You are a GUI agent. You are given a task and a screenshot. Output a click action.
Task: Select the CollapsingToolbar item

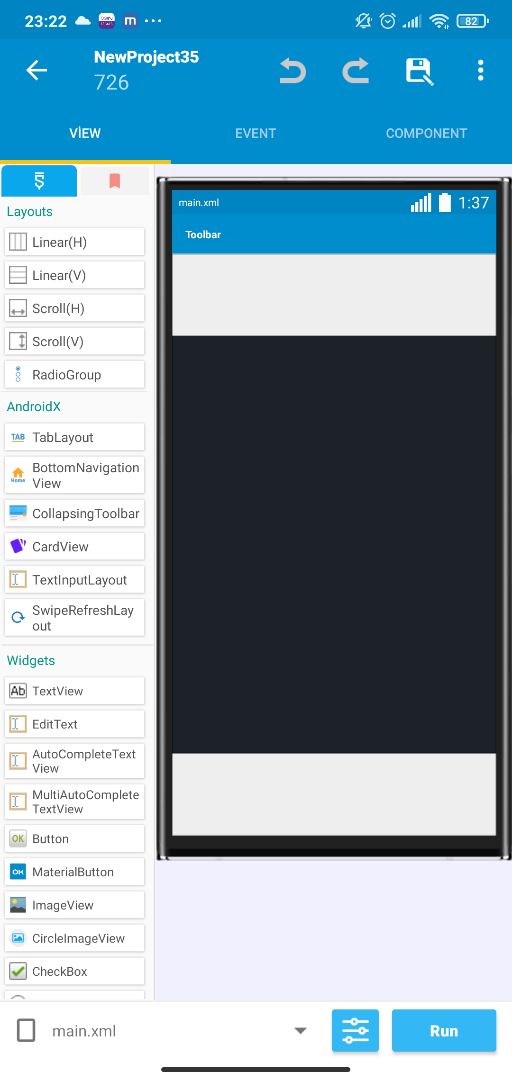(74, 514)
